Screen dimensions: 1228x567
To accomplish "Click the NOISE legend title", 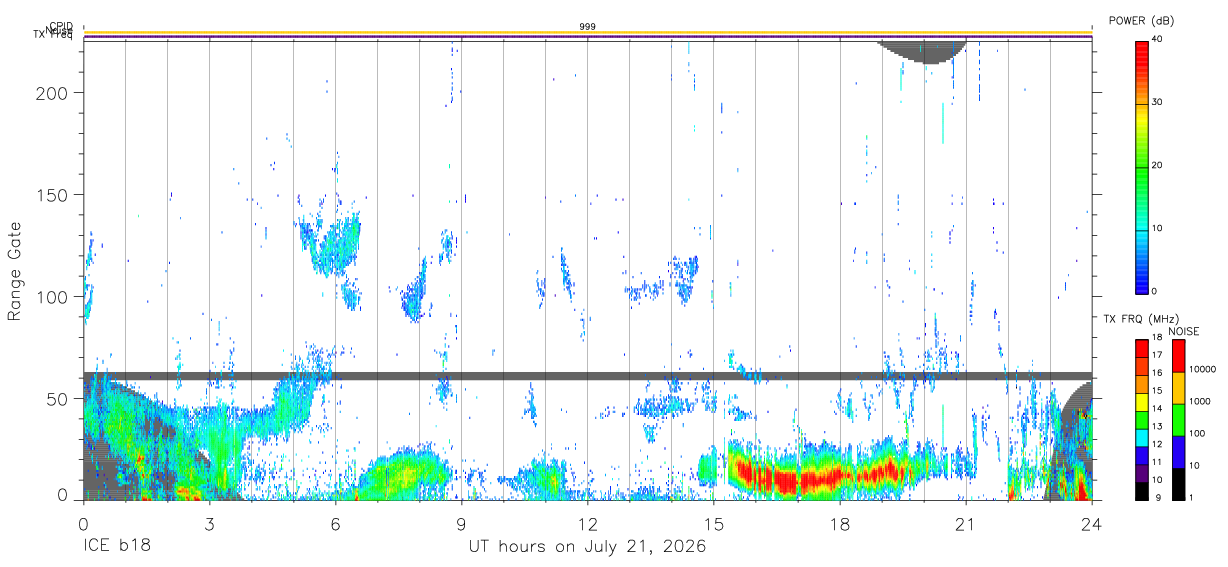I will [x=1183, y=331].
